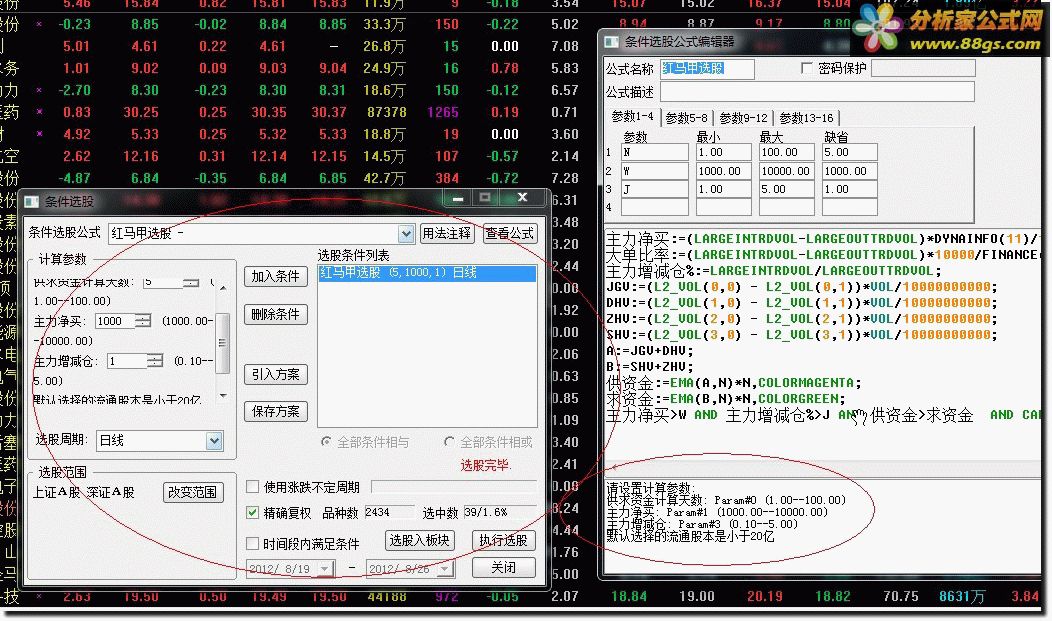The height and width of the screenshot is (621, 1052).
Task: Click volume cell 87378 in quote list
Action: pos(386,113)
